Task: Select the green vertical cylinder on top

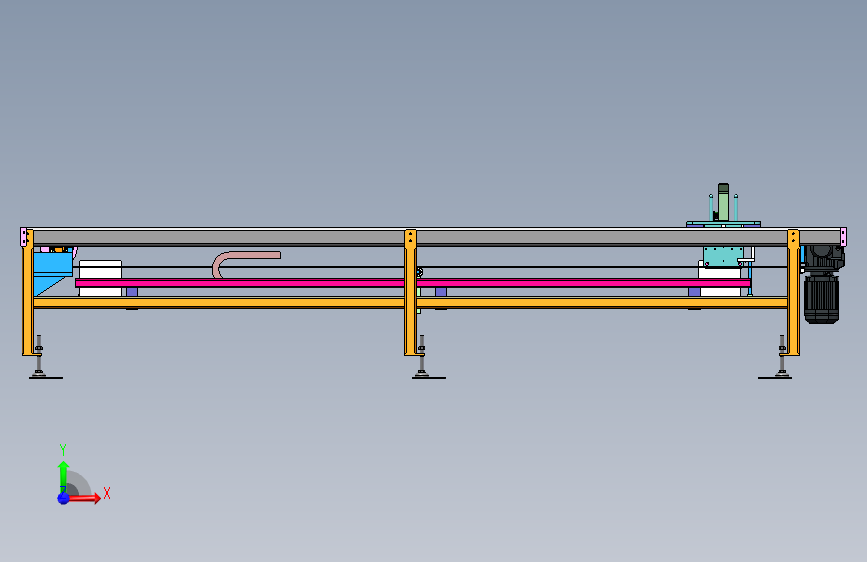Action: pyautogui.click(x=723, y=202)
